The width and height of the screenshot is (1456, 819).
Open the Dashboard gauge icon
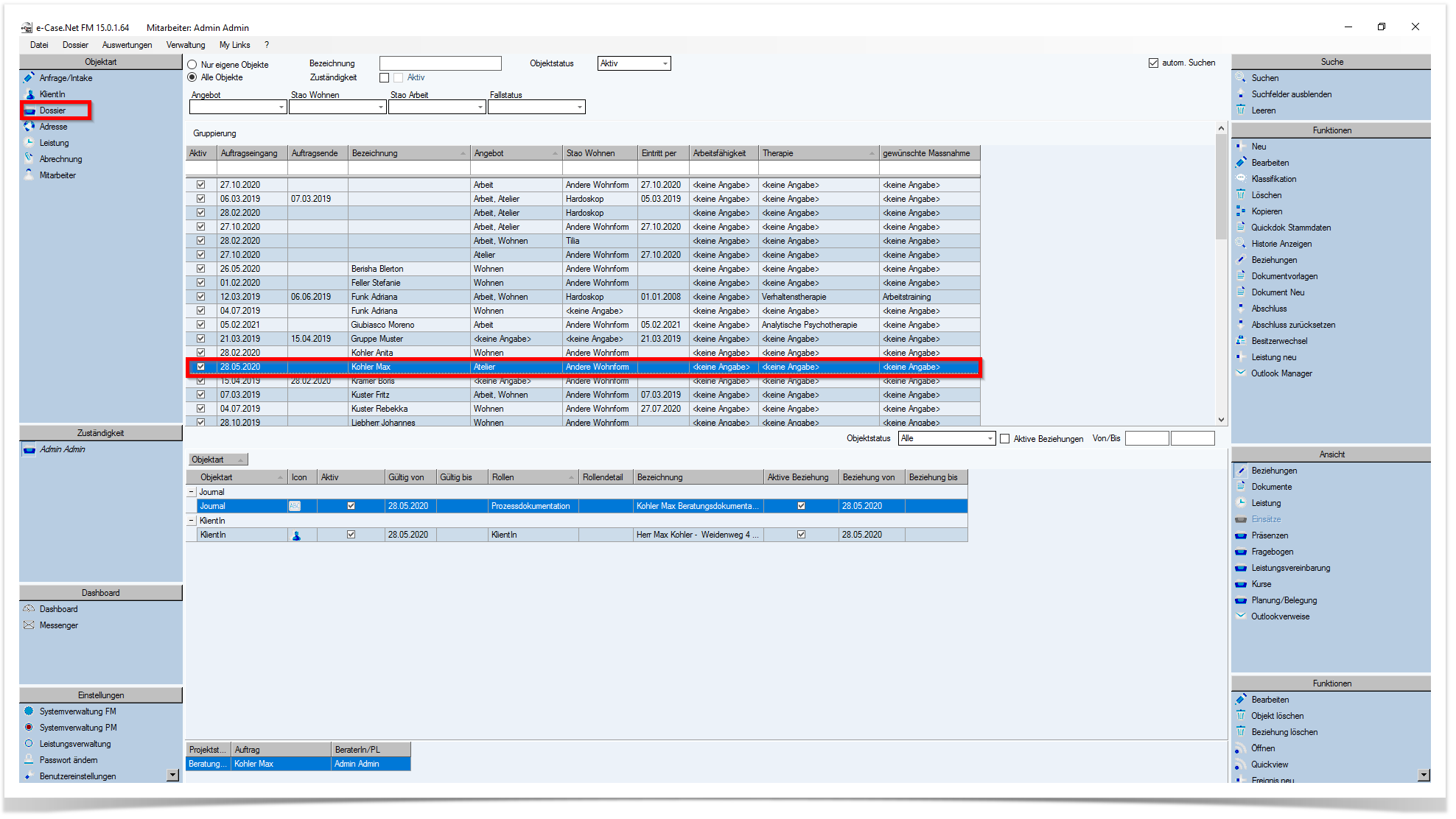click(29, 609)
